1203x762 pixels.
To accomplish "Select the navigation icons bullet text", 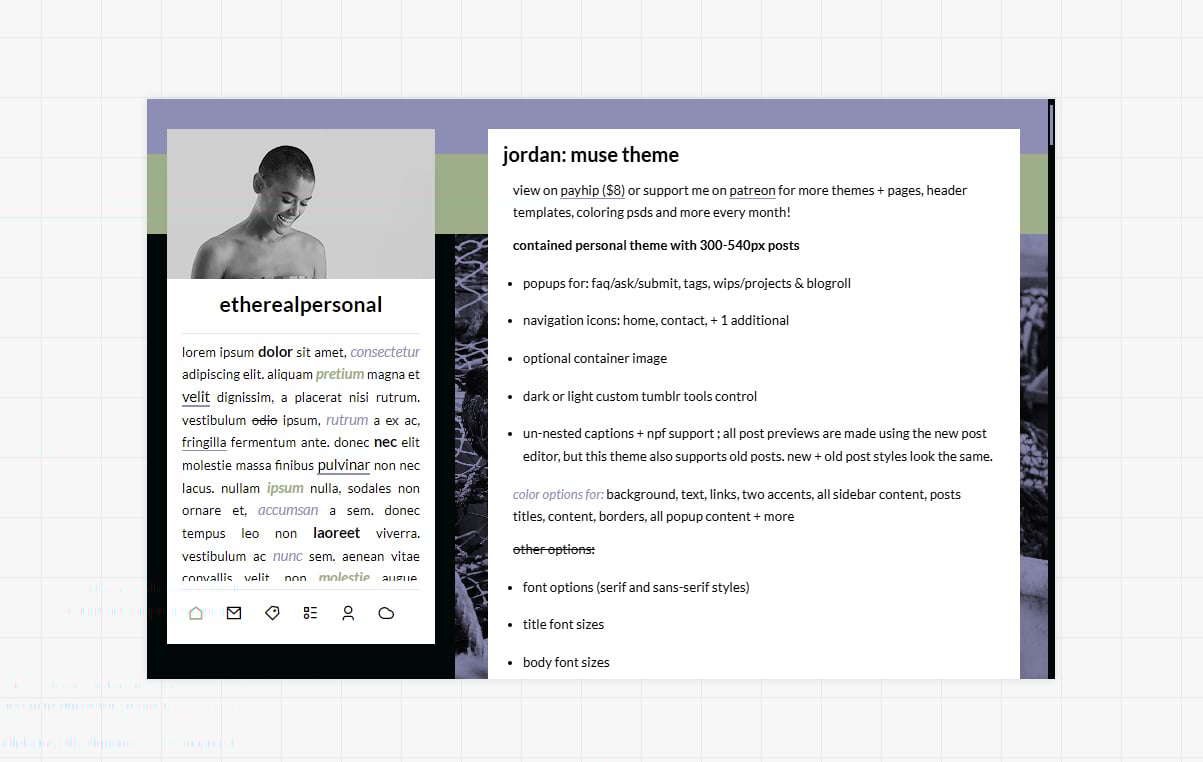I will [x=656, y=320].
